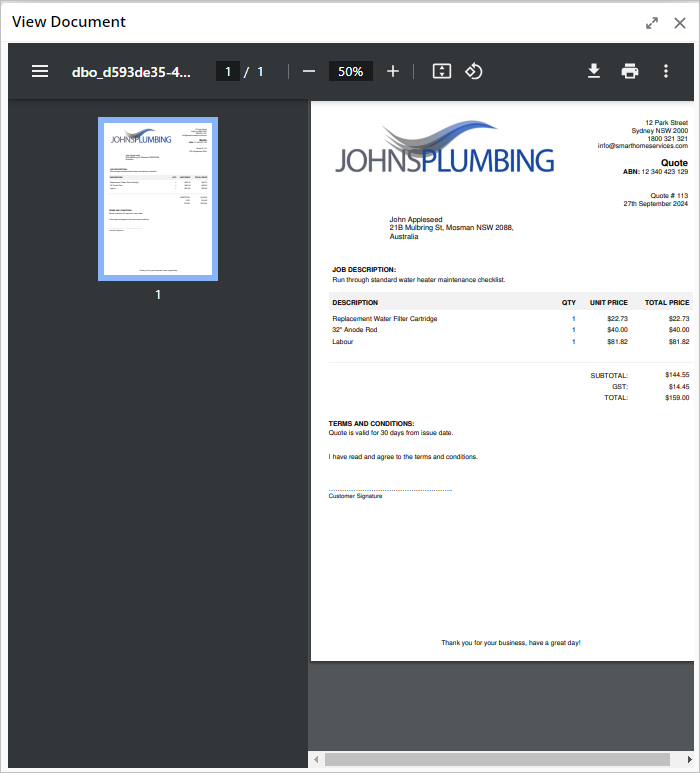Click the file name dbo_d593de35-4...
Image resolution: width=700 pixels, height=773 pixels.
tap(131, 72)
